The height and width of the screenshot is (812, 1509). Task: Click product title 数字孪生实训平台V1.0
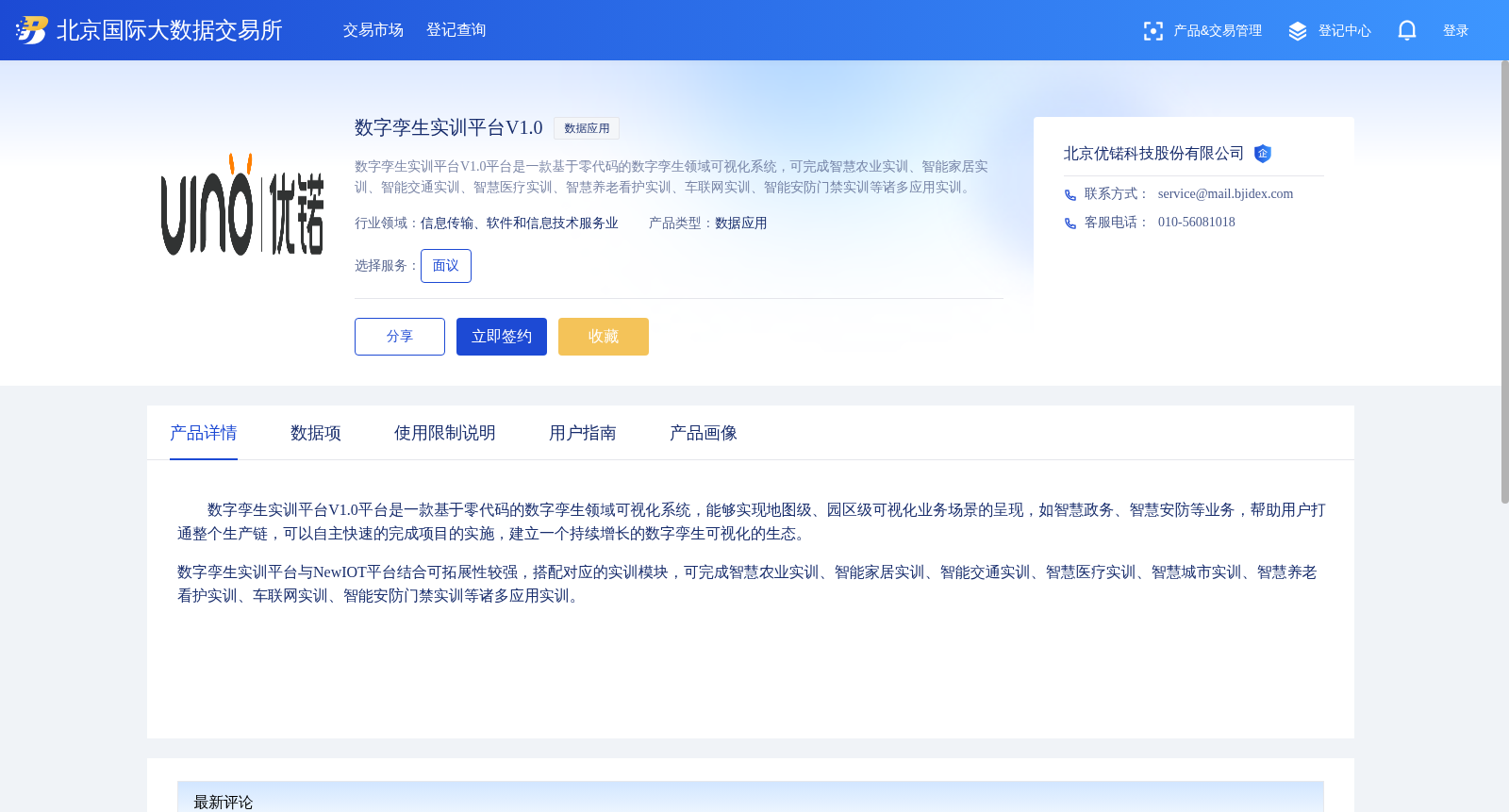coord(449,127)
